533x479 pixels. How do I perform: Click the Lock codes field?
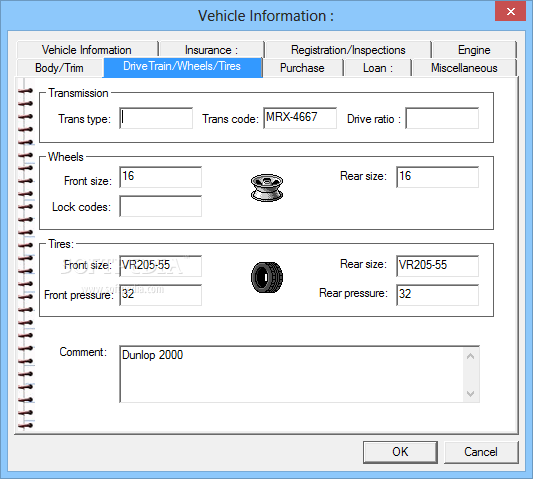coord(160,206)
